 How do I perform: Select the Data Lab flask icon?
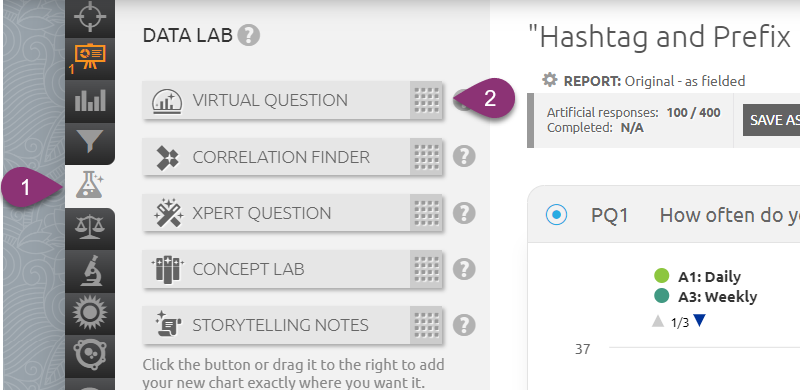(x=90, y=185)
